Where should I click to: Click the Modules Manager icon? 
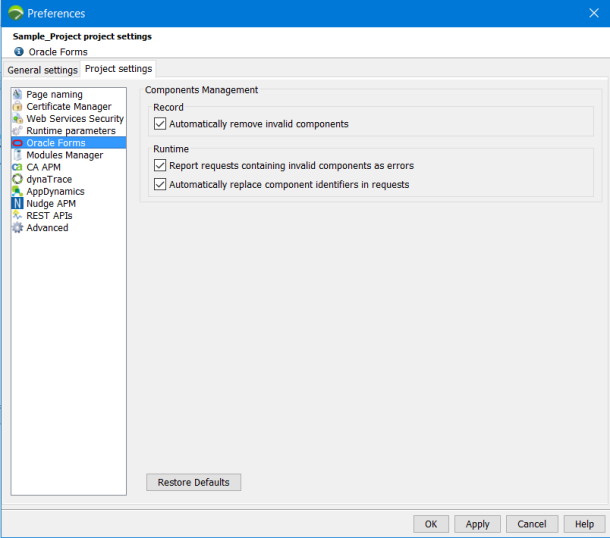(17, 155)
